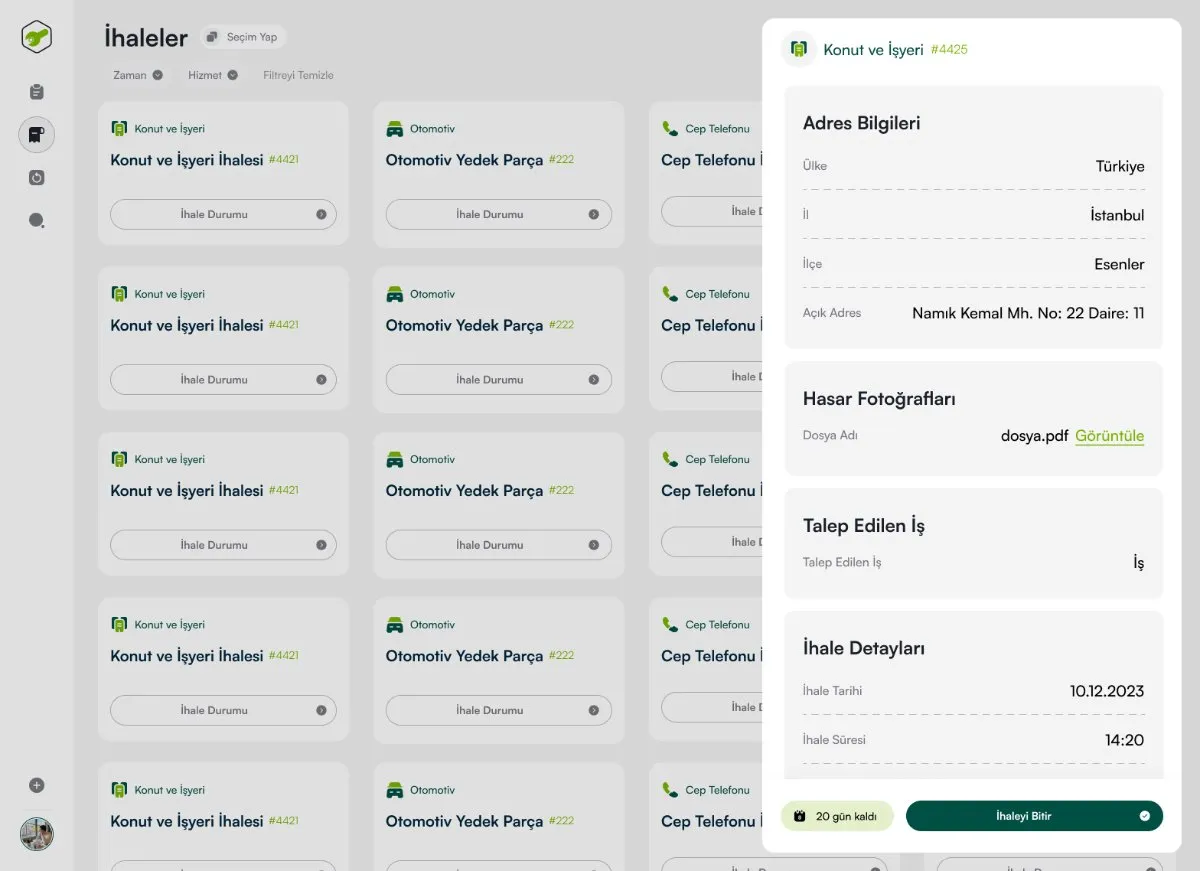Screen dimensions: 1200x871
Task: Click the building icon beside #4425
Action: pyautogui.click(x=799, y=49)
